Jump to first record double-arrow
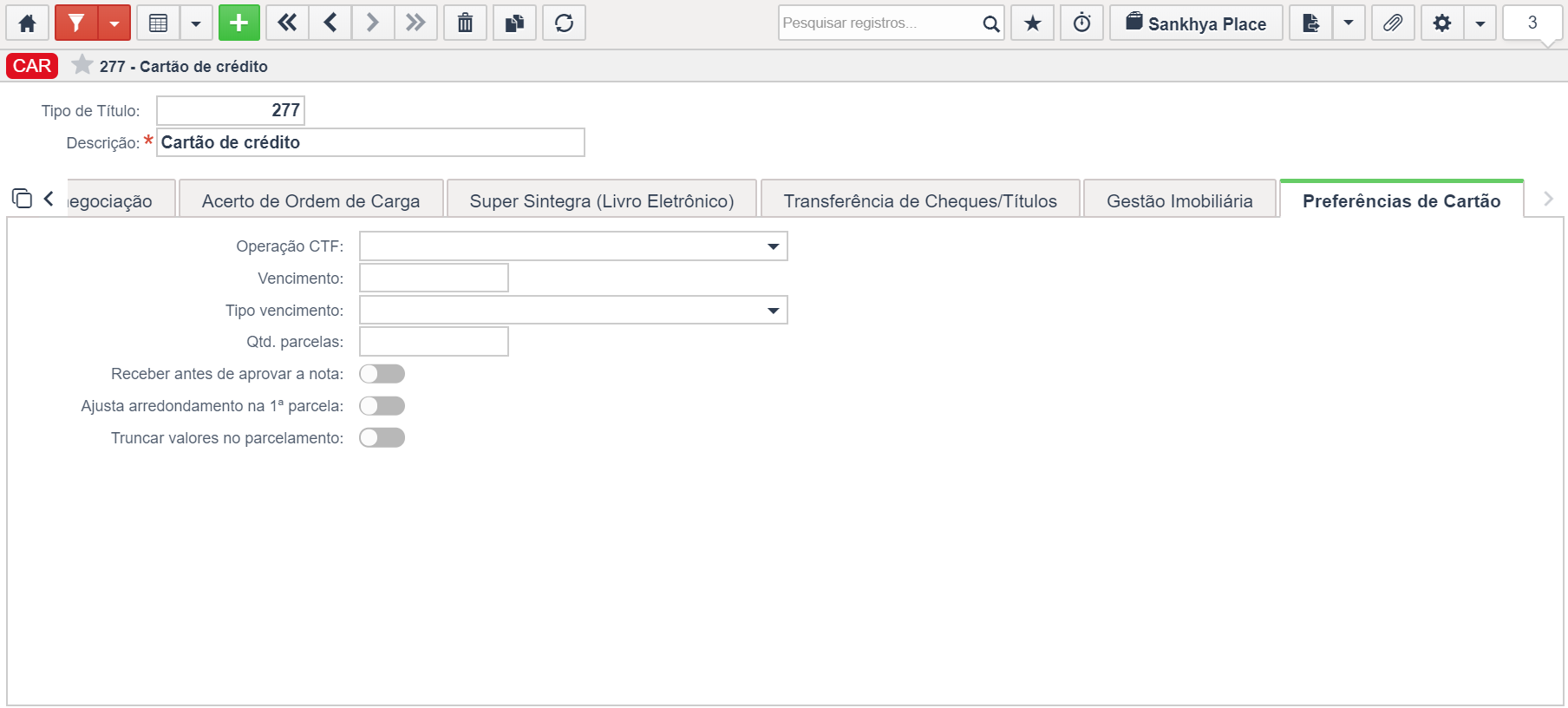Screen dimensions: 1568x708 [x=287, y=23]
